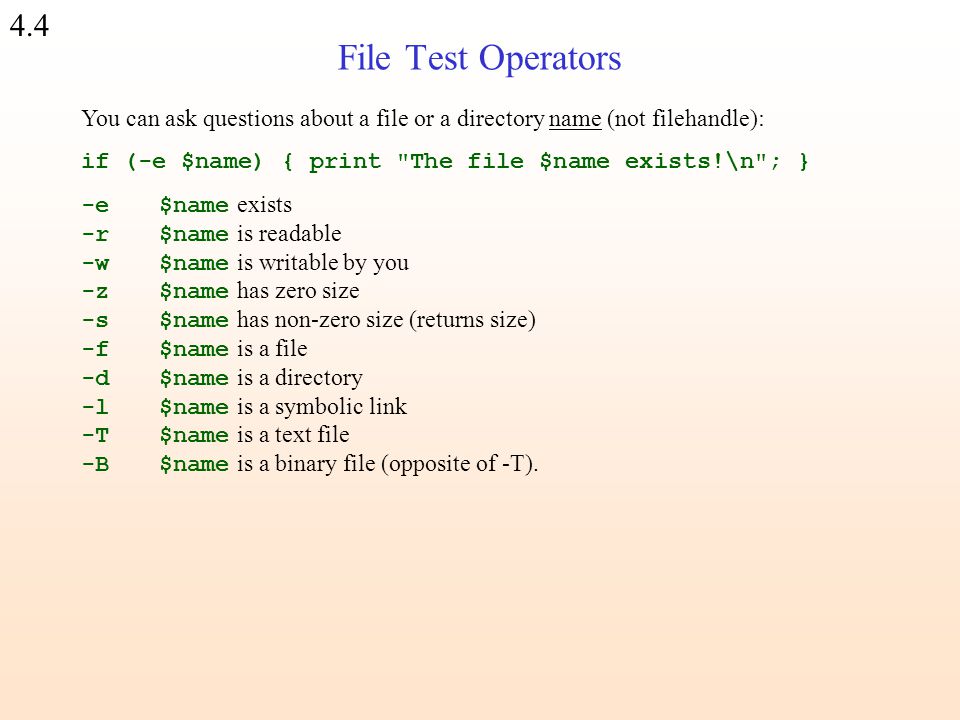
Task: Select the -w writable operator
Action: (x=96, y=263)
